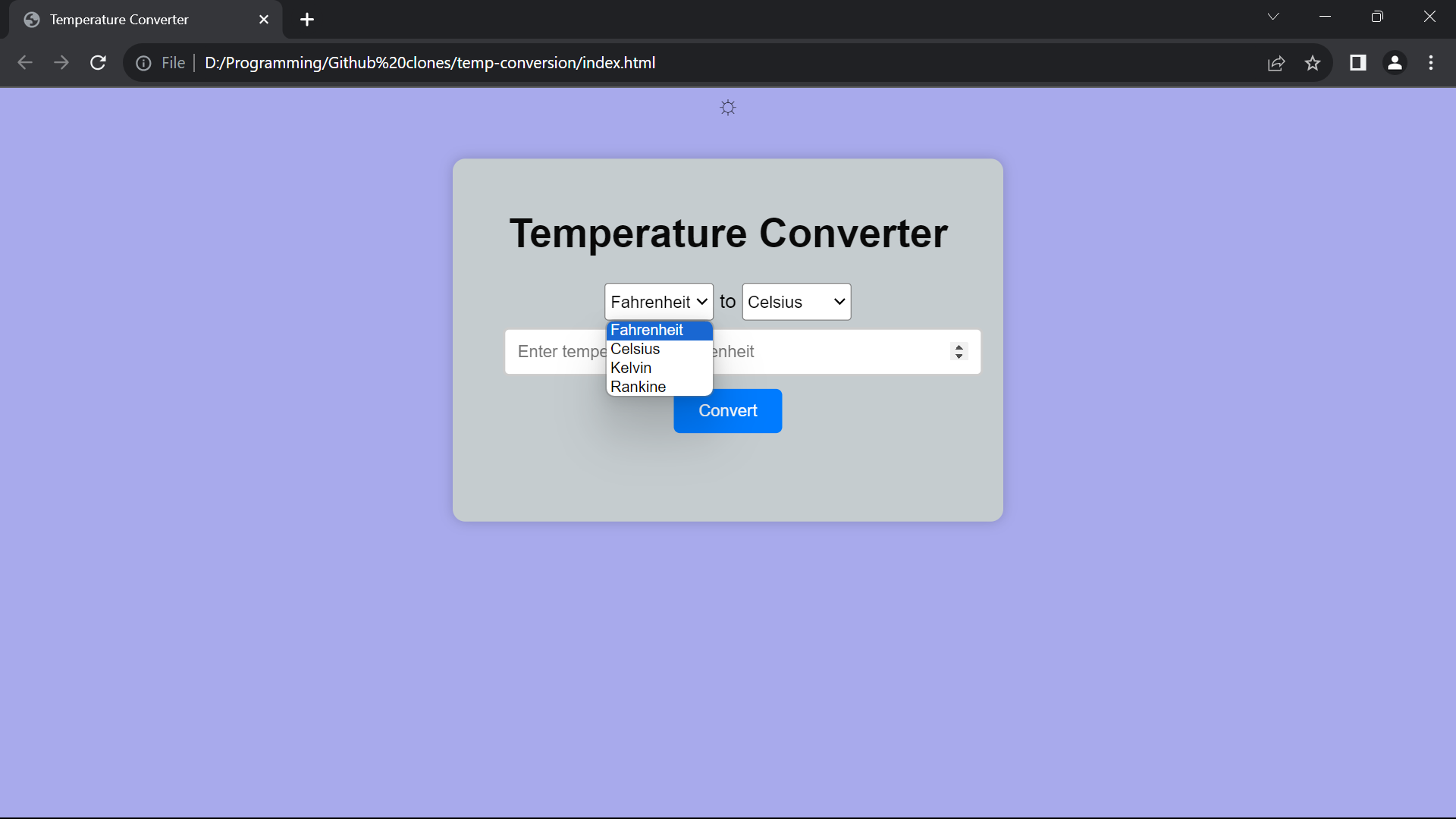Viewport: 1456px width, 819px height.
Task: Open Chrome three-dot menu
Action: (x=1430, y=63)
